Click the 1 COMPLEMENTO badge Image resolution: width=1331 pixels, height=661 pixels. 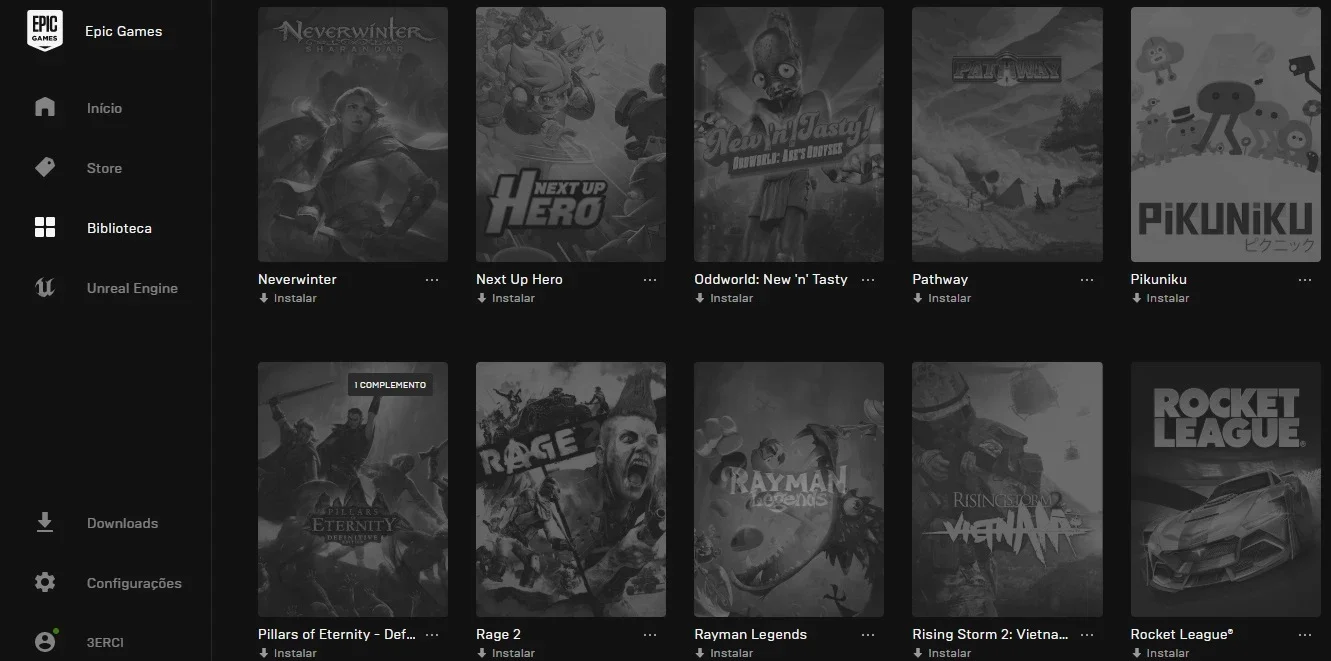(390, 385)
